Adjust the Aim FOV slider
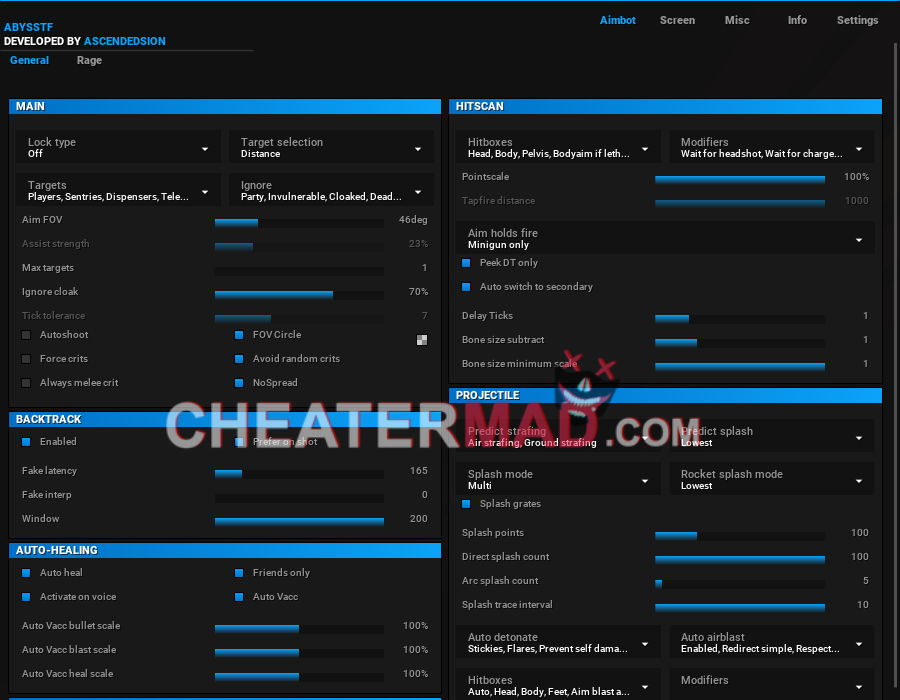 [x=299, y=223]
